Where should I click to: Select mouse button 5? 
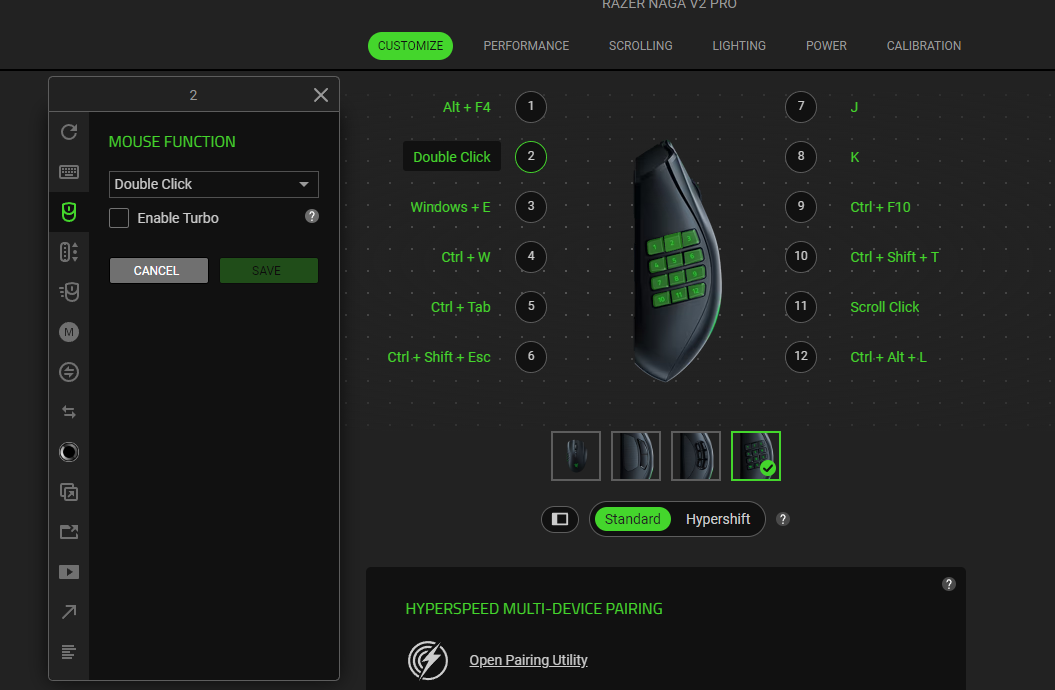(531, 307)
